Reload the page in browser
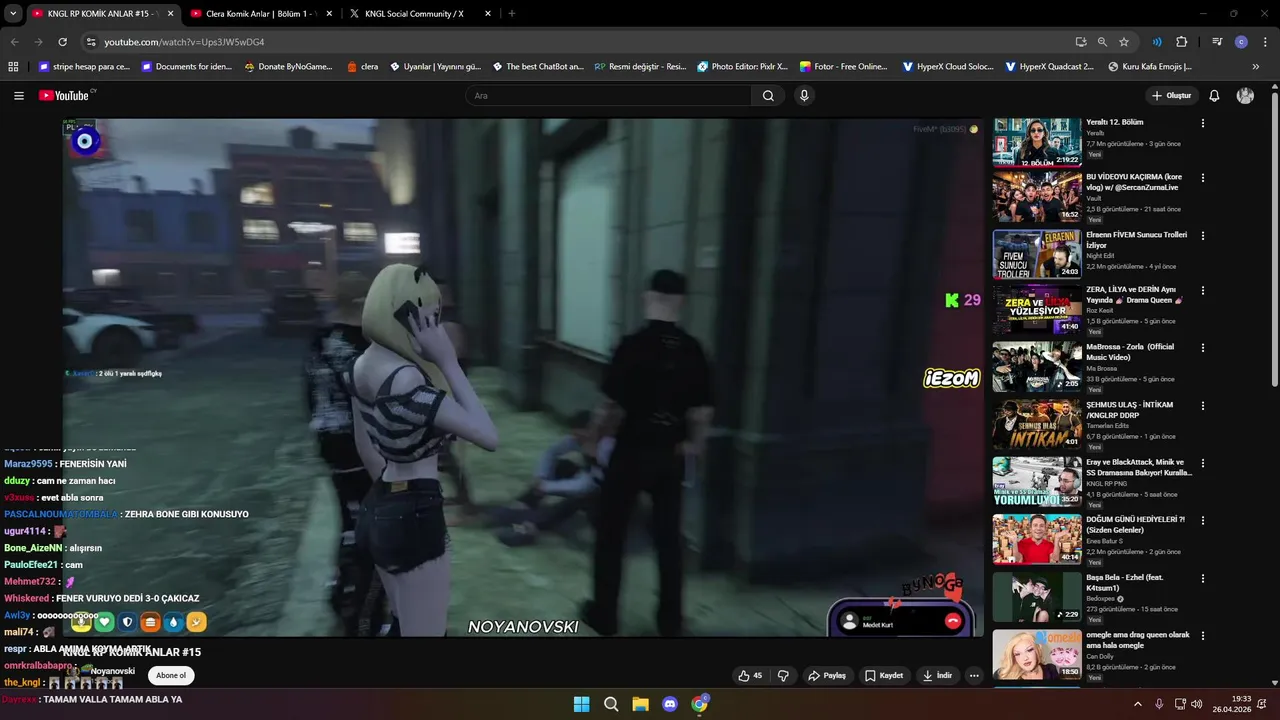The width and height of the screenshot is (1280, 720). [x=62, y=42]
